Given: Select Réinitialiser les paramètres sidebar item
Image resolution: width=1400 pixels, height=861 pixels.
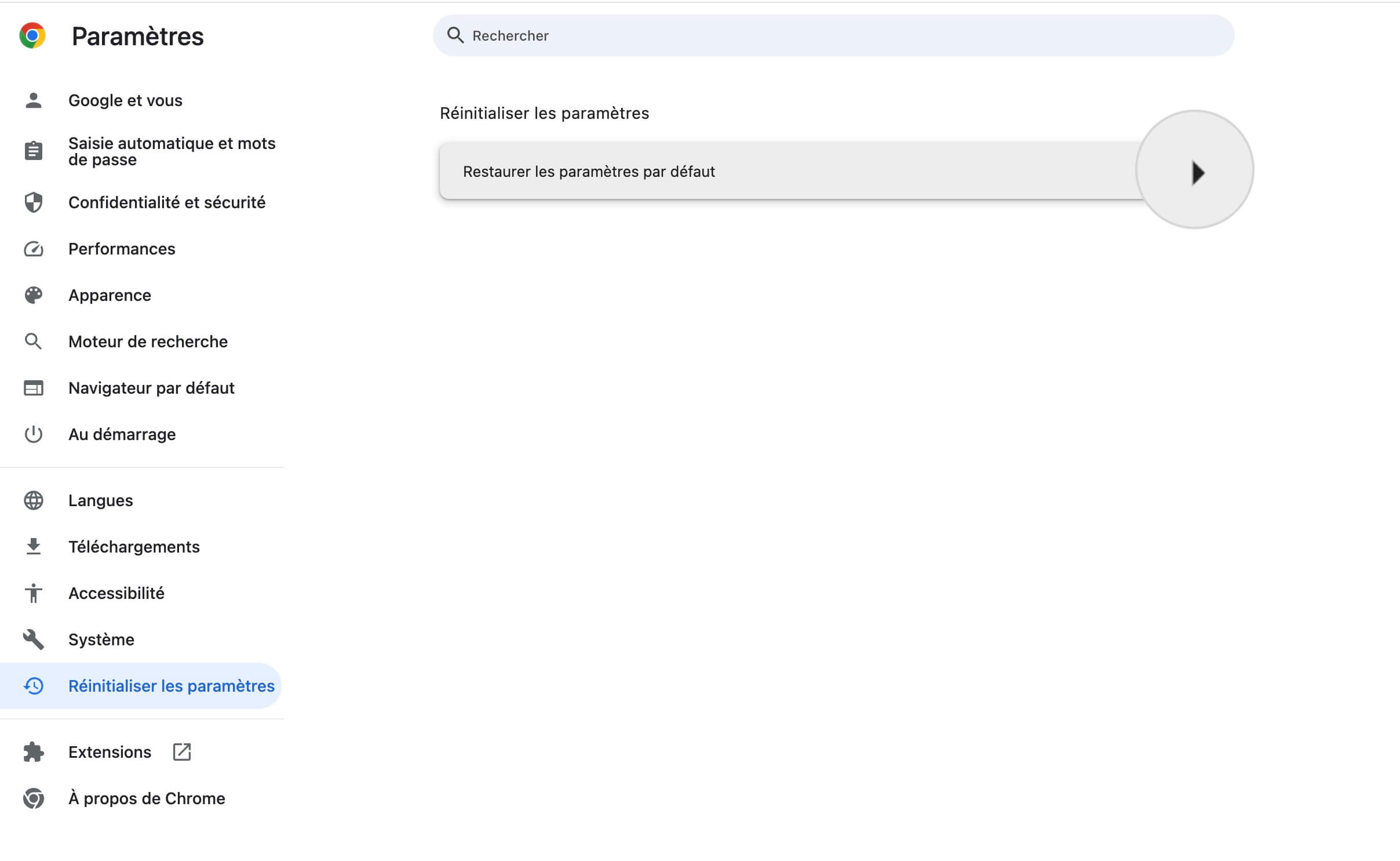Looking at the screenshot, I should 141,686.
